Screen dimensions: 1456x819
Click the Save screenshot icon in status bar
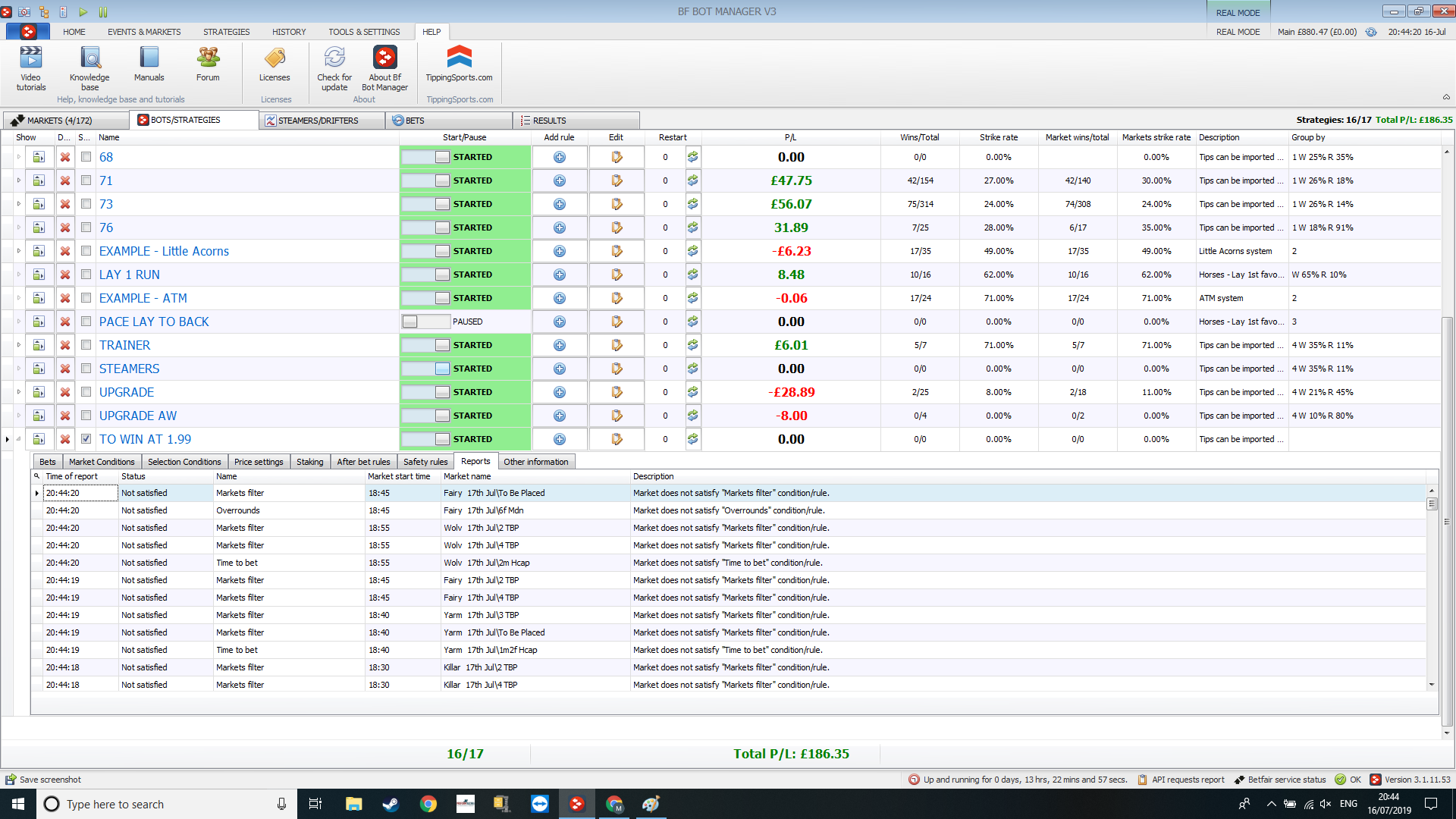pyautogui.click(x=11, y=780)
